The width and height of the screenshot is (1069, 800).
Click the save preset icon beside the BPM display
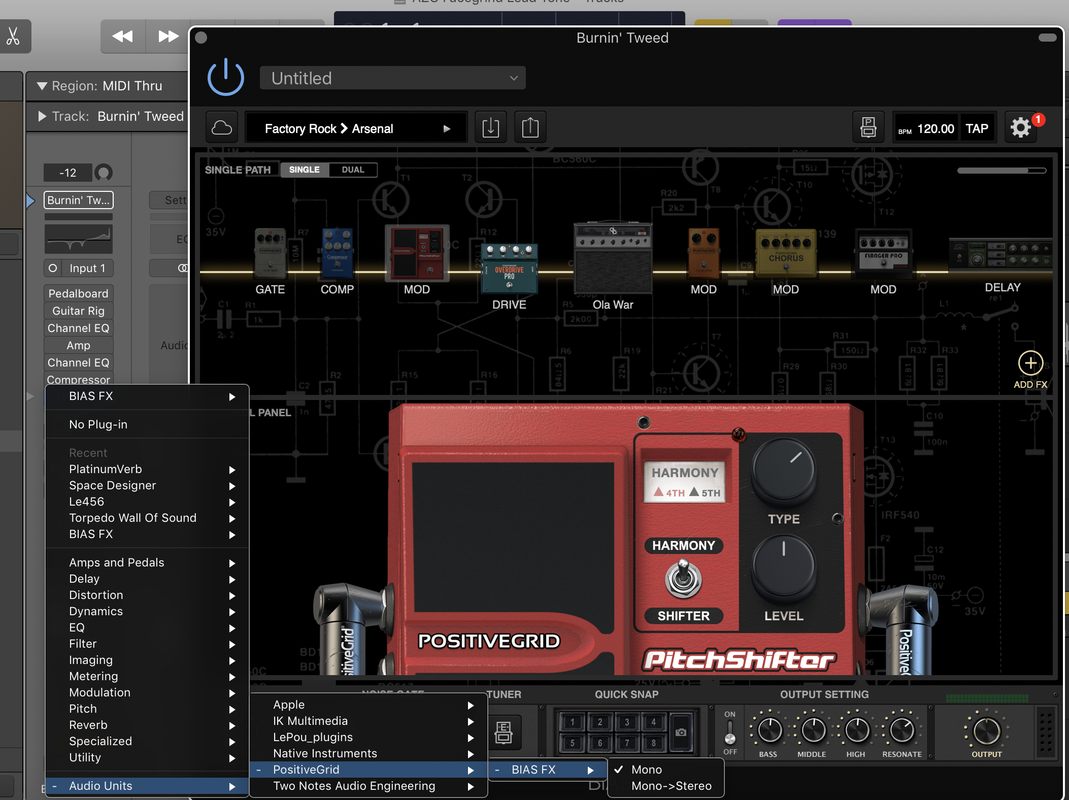click(868, 128)
